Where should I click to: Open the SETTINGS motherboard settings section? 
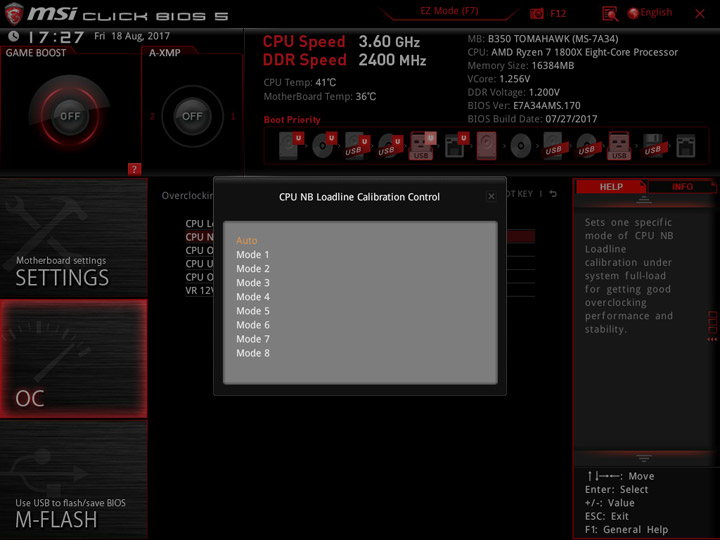pos(73,237)
